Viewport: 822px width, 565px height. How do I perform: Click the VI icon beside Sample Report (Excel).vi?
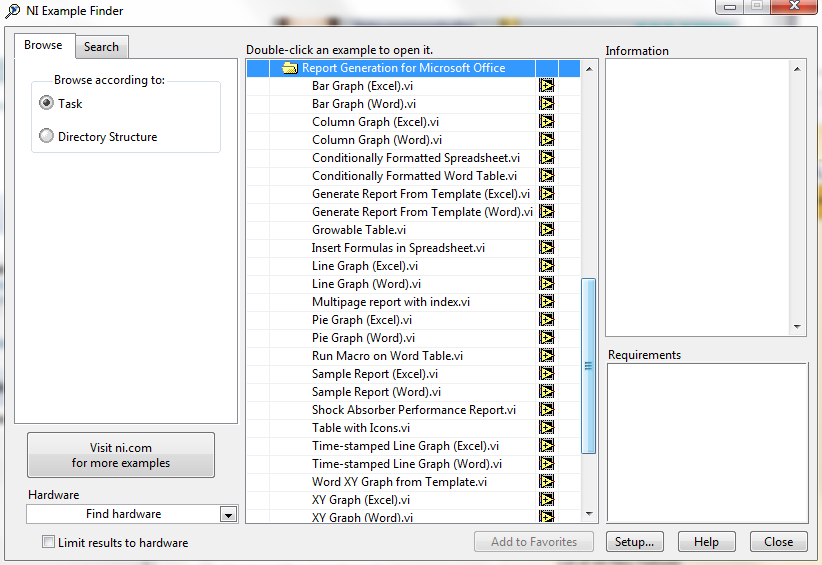[x=546, y=374]
